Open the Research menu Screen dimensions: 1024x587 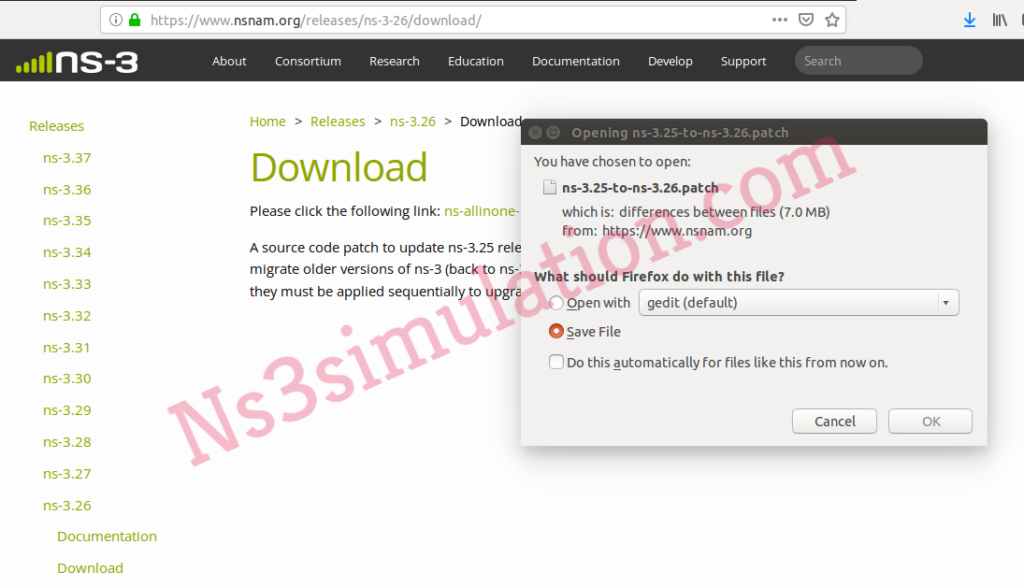click(394, 61)
